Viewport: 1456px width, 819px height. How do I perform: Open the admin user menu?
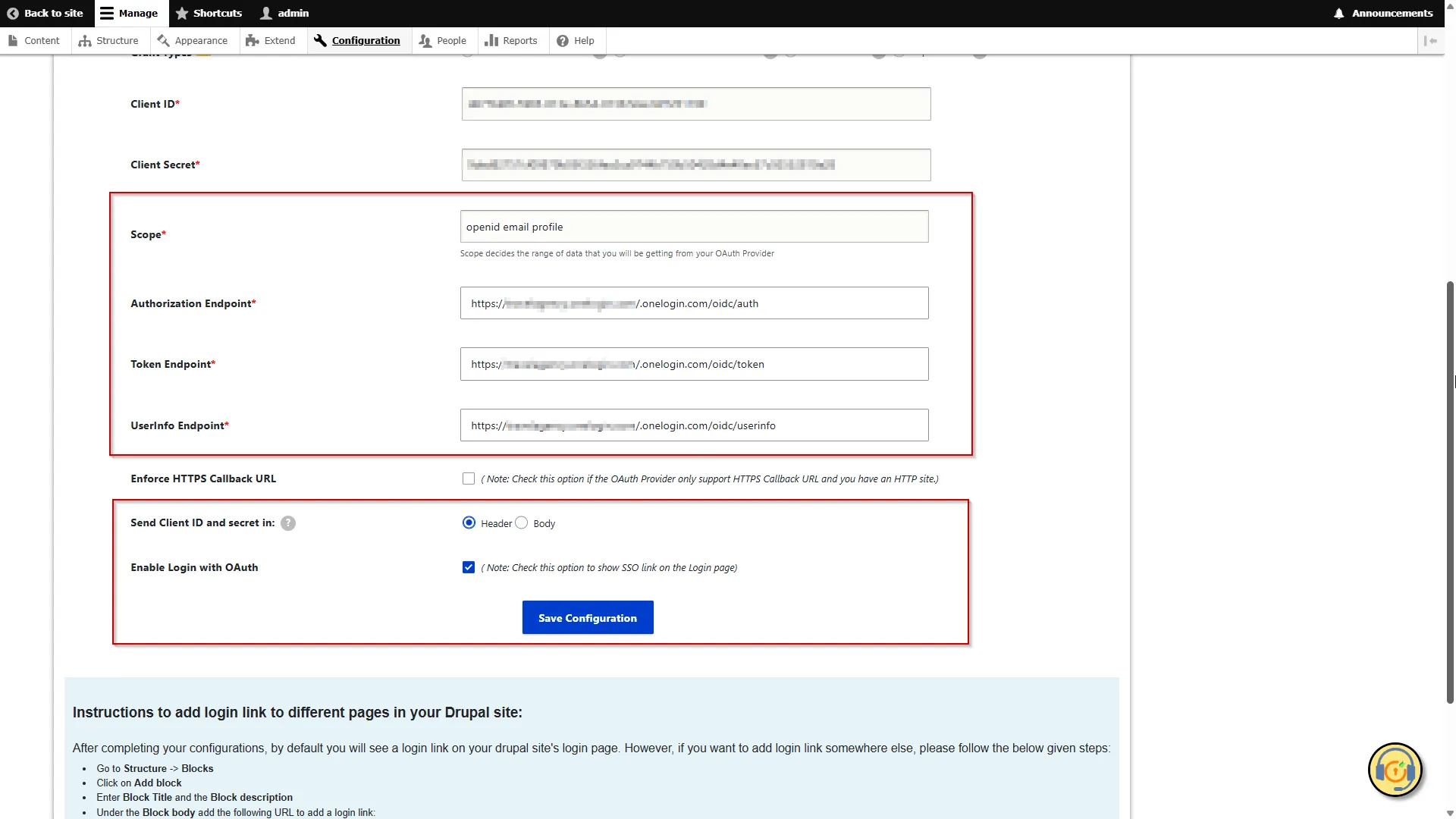(284, 13)
